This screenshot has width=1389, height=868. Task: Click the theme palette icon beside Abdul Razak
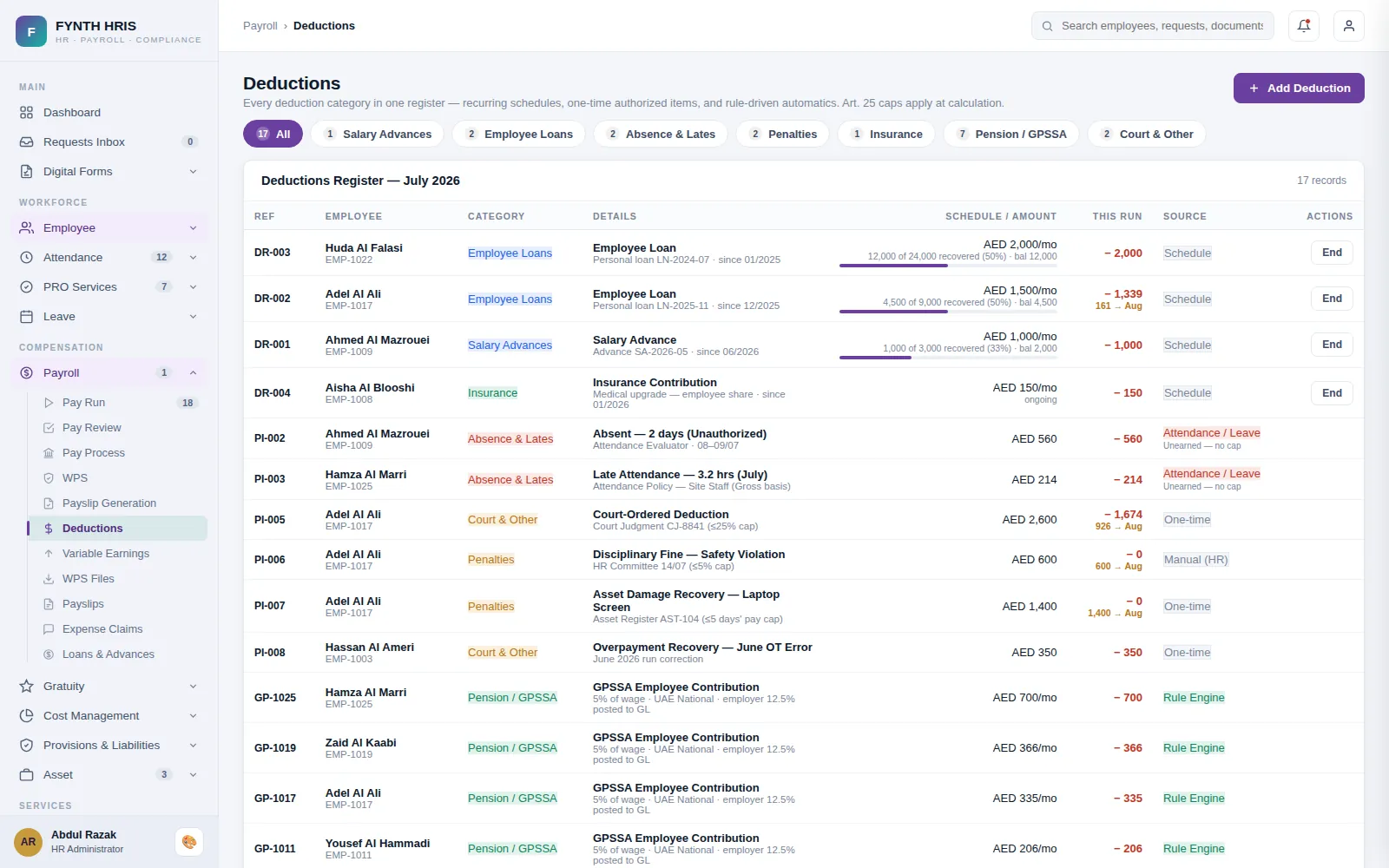(x=189, y=842)
